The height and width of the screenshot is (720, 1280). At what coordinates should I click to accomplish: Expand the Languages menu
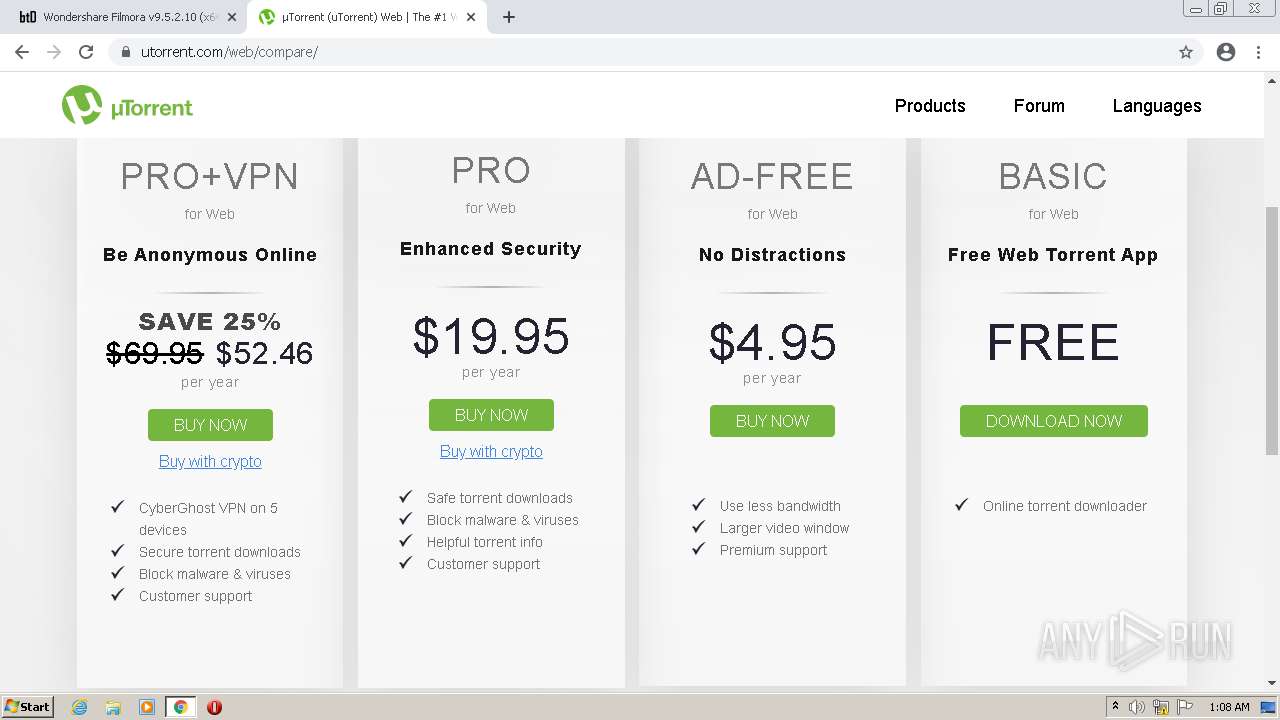[1157, 106]
